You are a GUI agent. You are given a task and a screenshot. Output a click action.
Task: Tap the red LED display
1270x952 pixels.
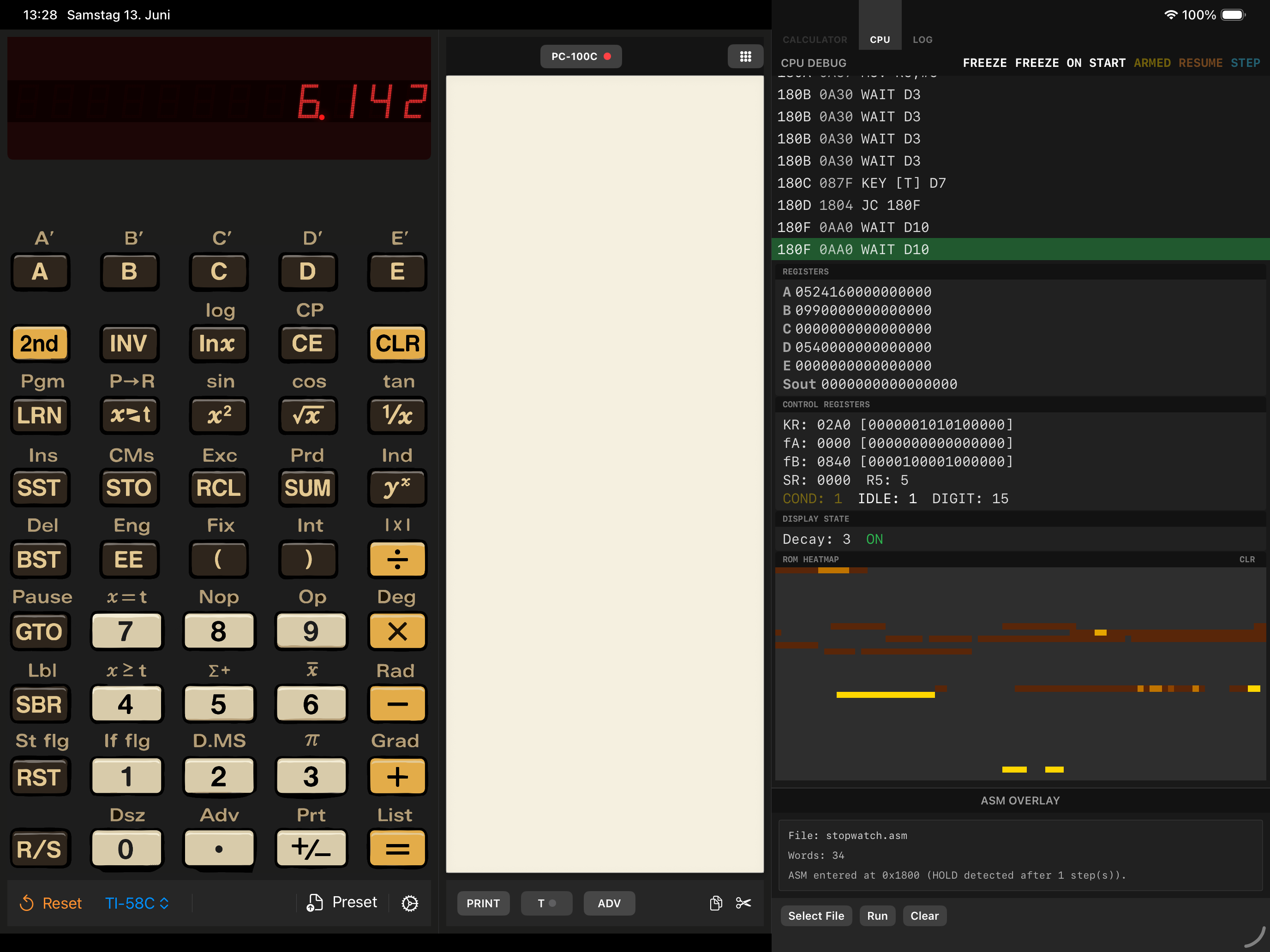219,98
